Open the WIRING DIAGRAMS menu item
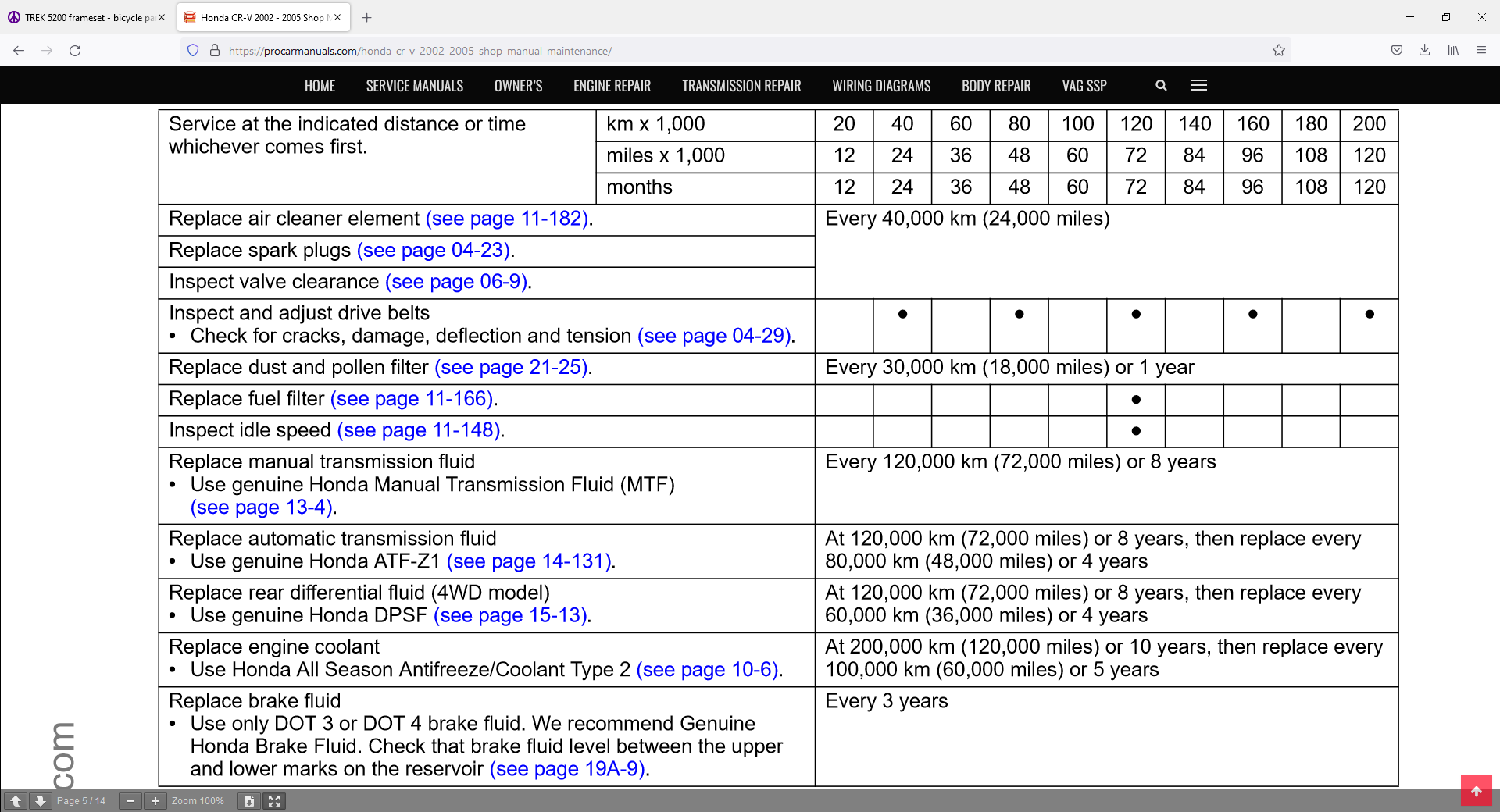The image size is (1500, 812). click(x=881, y=86)
